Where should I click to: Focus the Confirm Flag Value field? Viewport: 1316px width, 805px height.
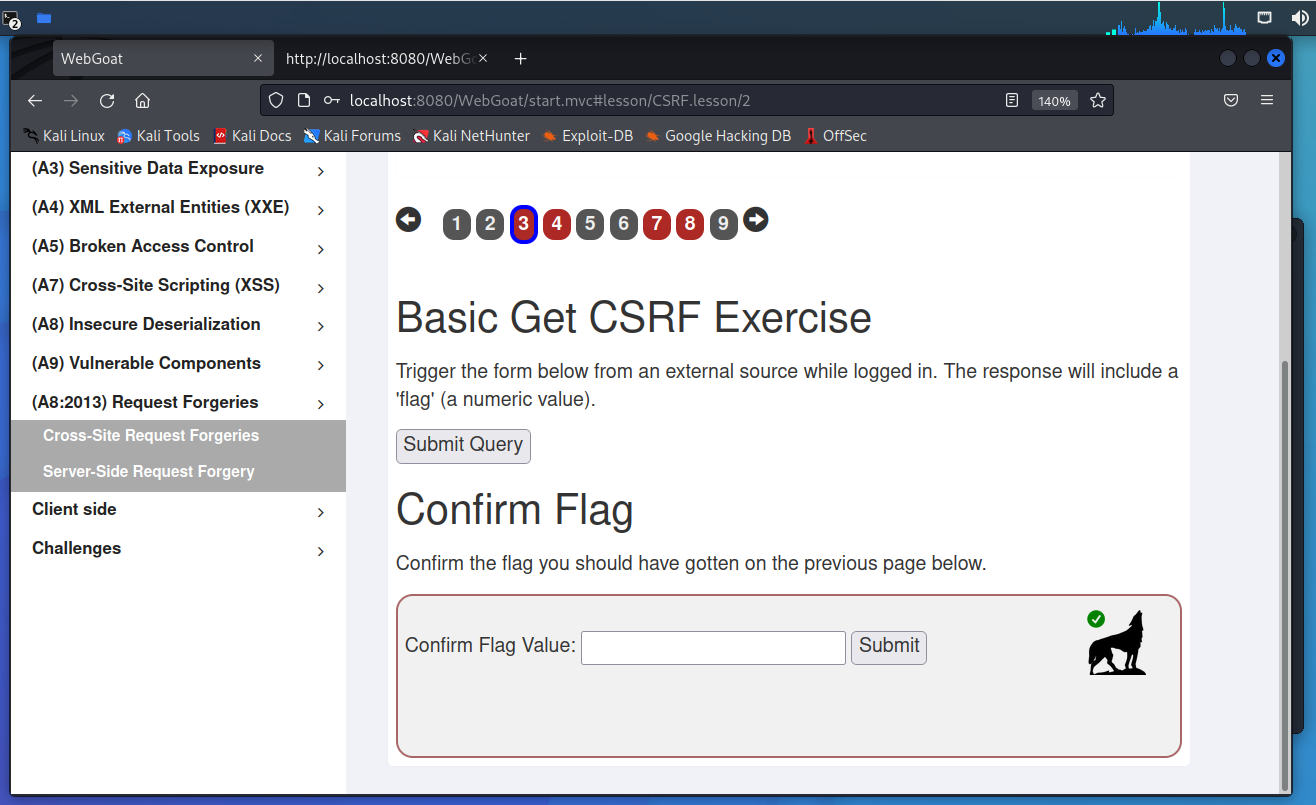click(713, 648)
